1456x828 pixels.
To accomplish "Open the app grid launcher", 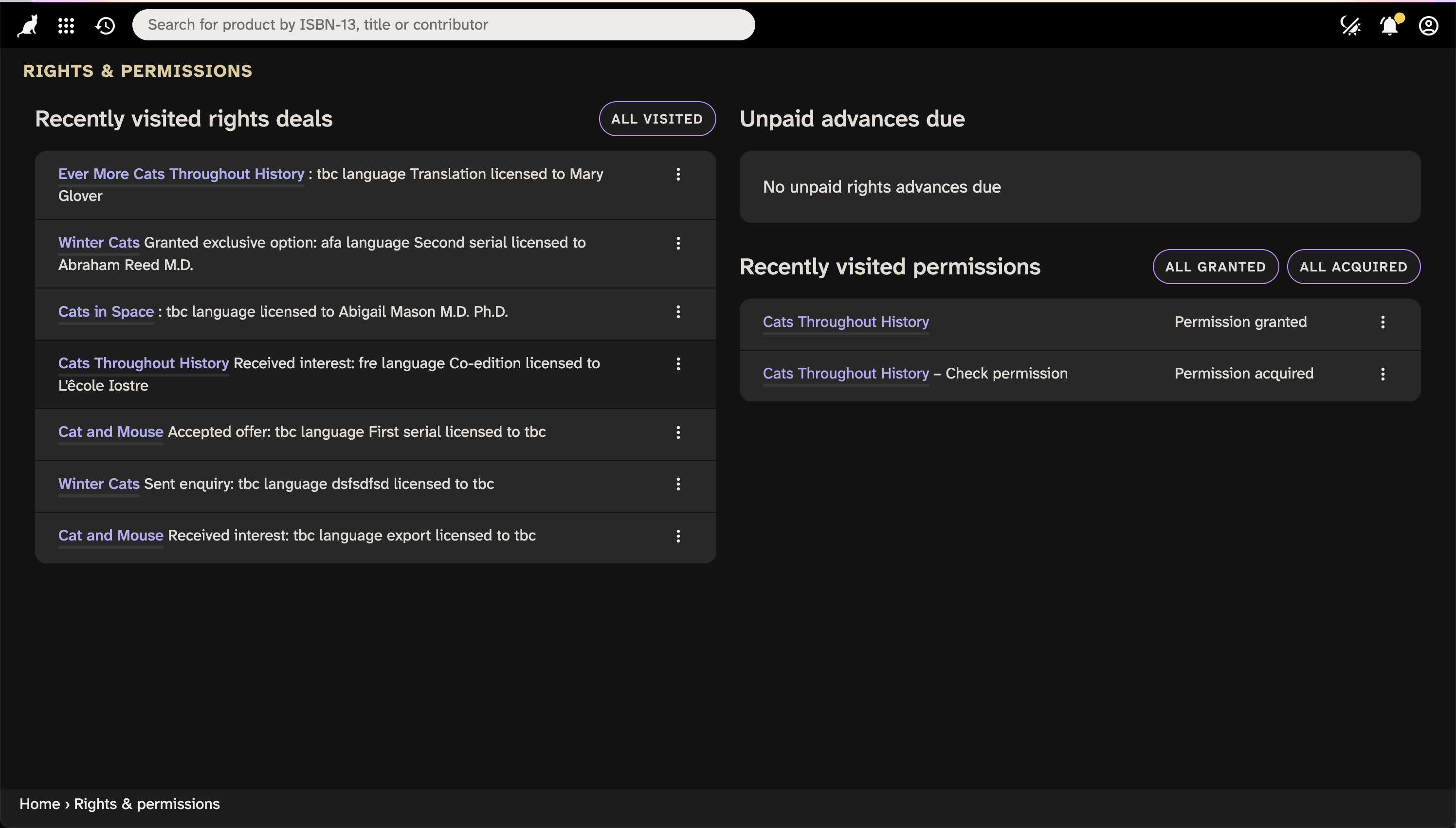I will tap(65, 24).
